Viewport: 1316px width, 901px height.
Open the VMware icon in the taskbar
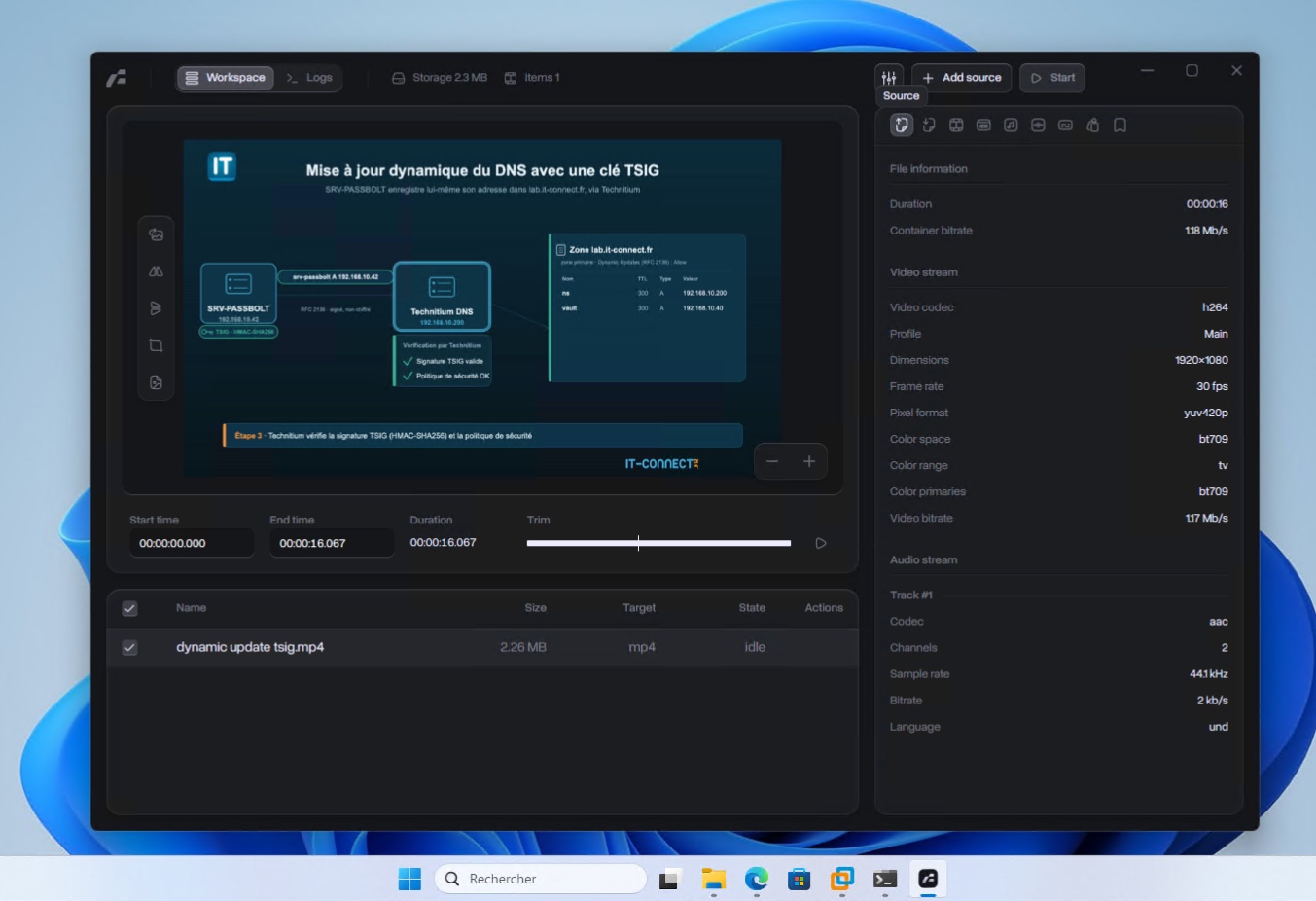842,879
